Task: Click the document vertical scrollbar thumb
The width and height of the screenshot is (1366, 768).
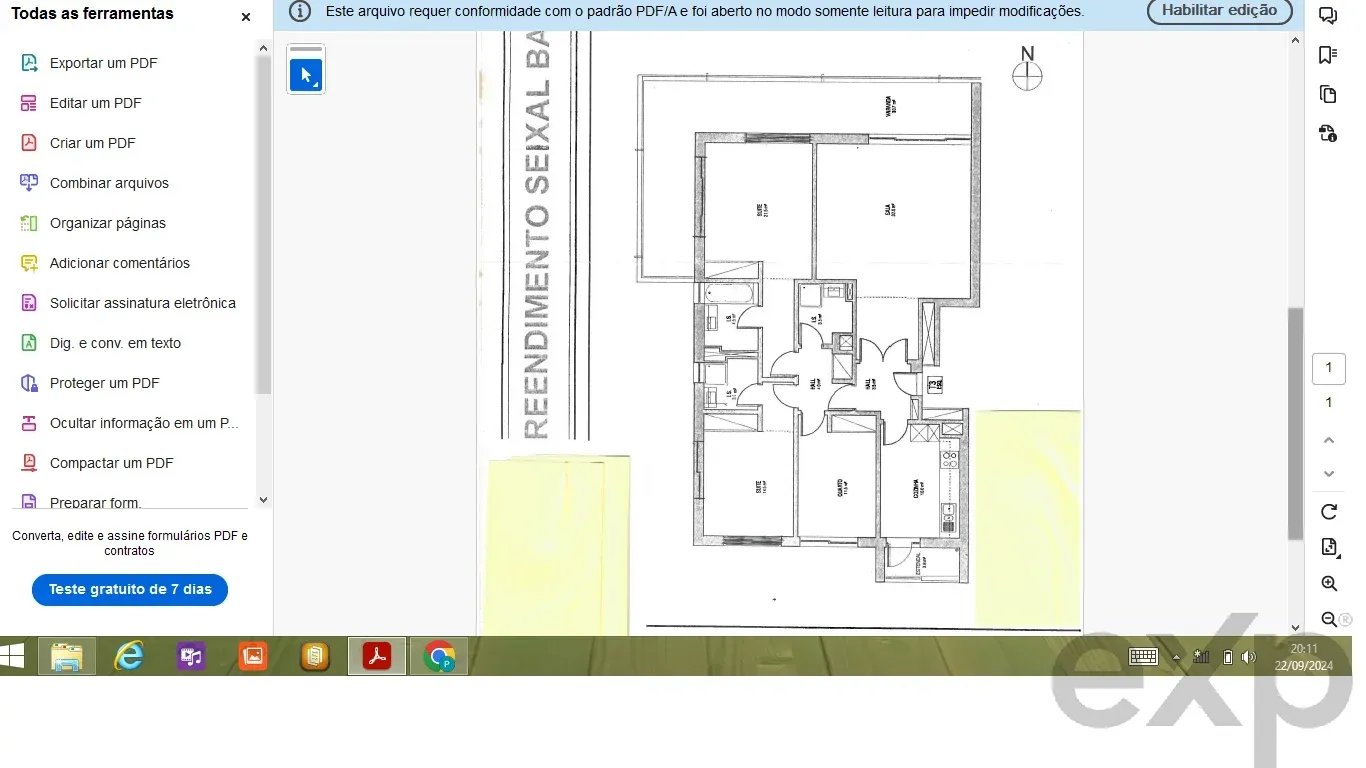Action: point(1296,423)
